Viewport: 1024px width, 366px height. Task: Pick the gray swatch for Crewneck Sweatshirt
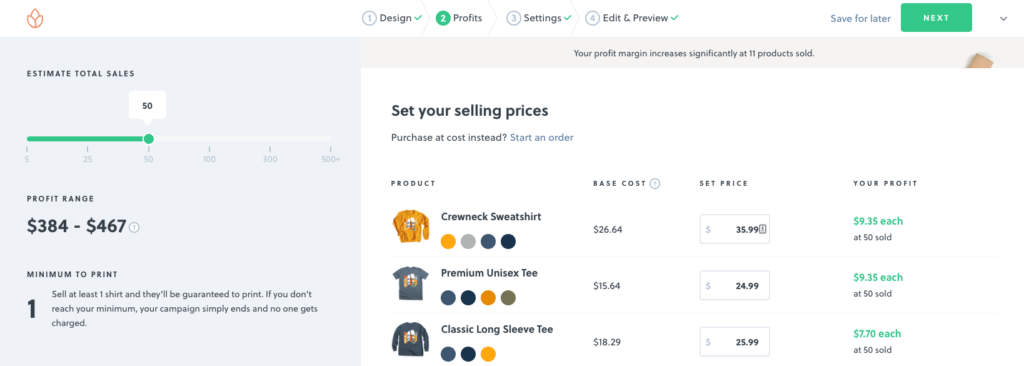(468, 242)
